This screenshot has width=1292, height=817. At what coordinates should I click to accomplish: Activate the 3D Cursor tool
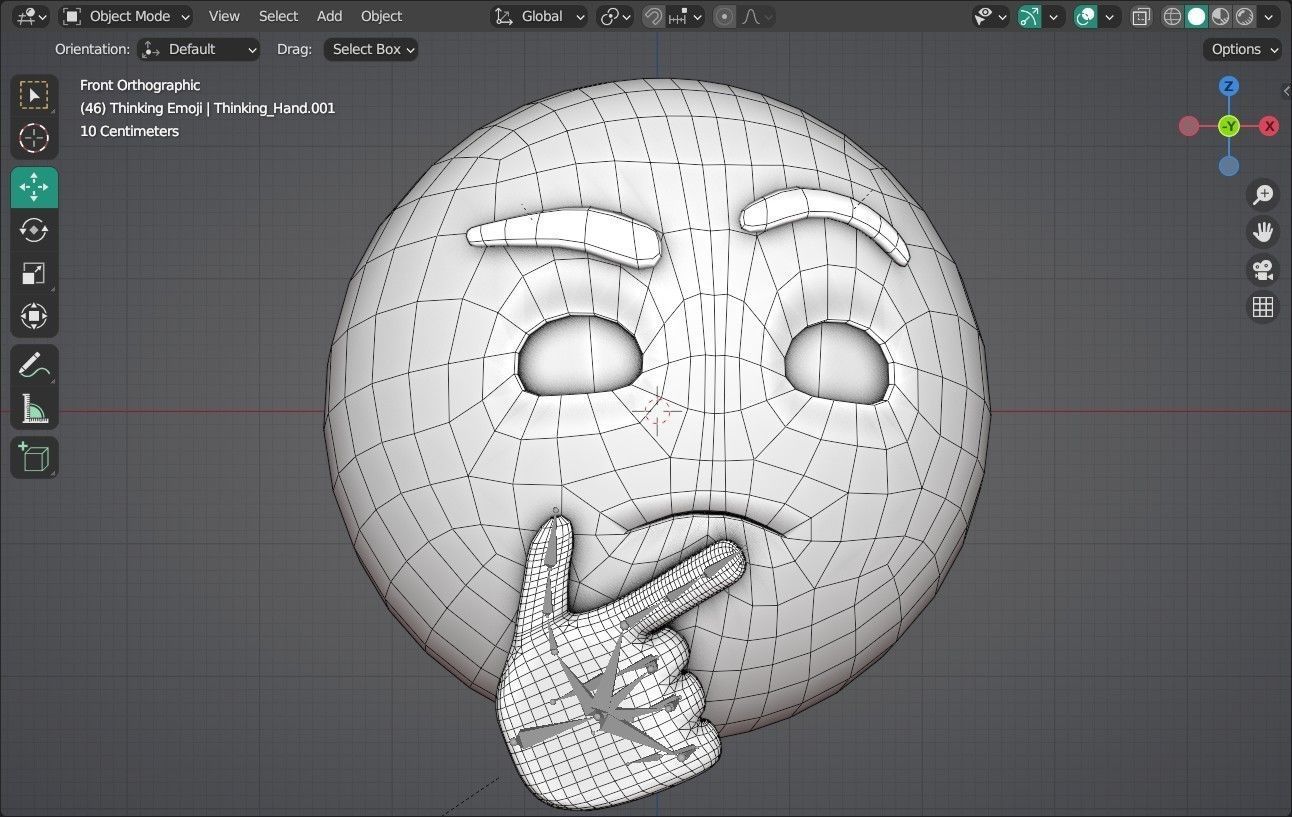pyautogui.click(x=34, y=138)
